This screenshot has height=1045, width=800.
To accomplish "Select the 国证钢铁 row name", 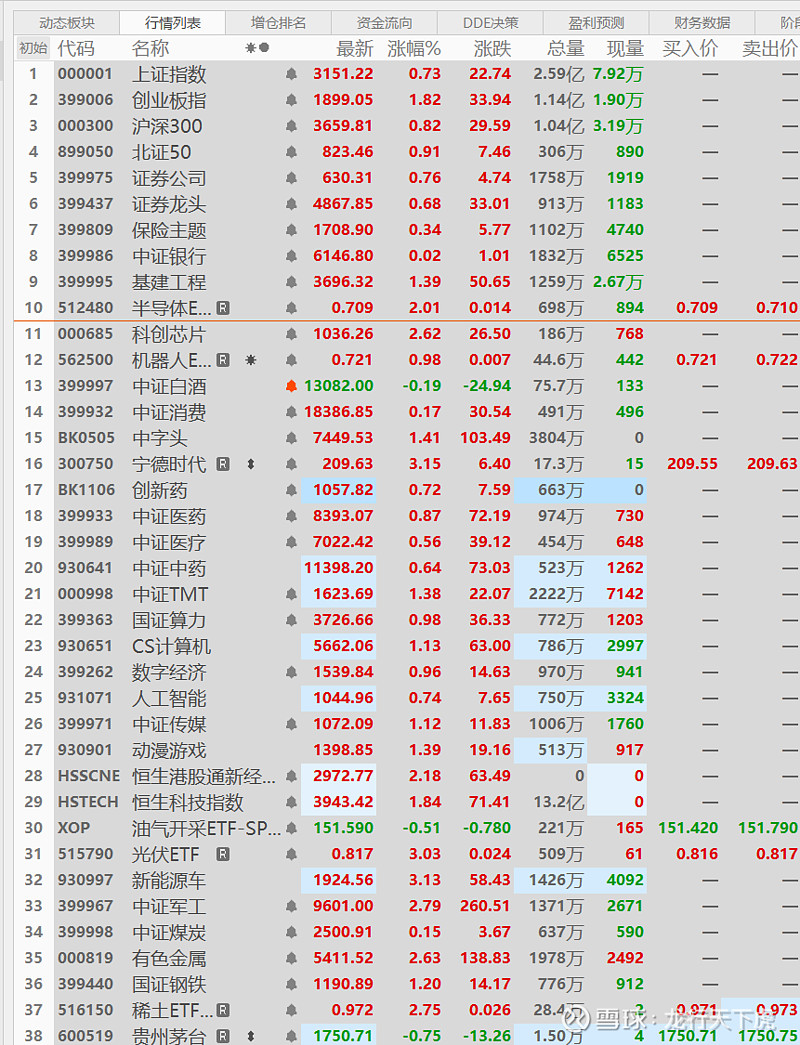I will pos(169,984).
